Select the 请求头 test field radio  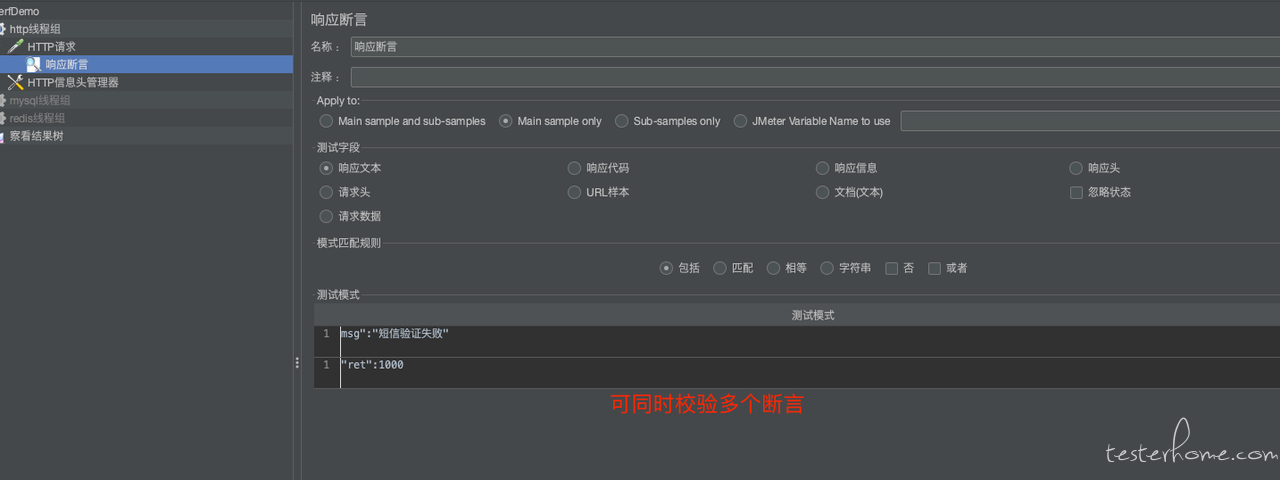click(x=326, y=192)
